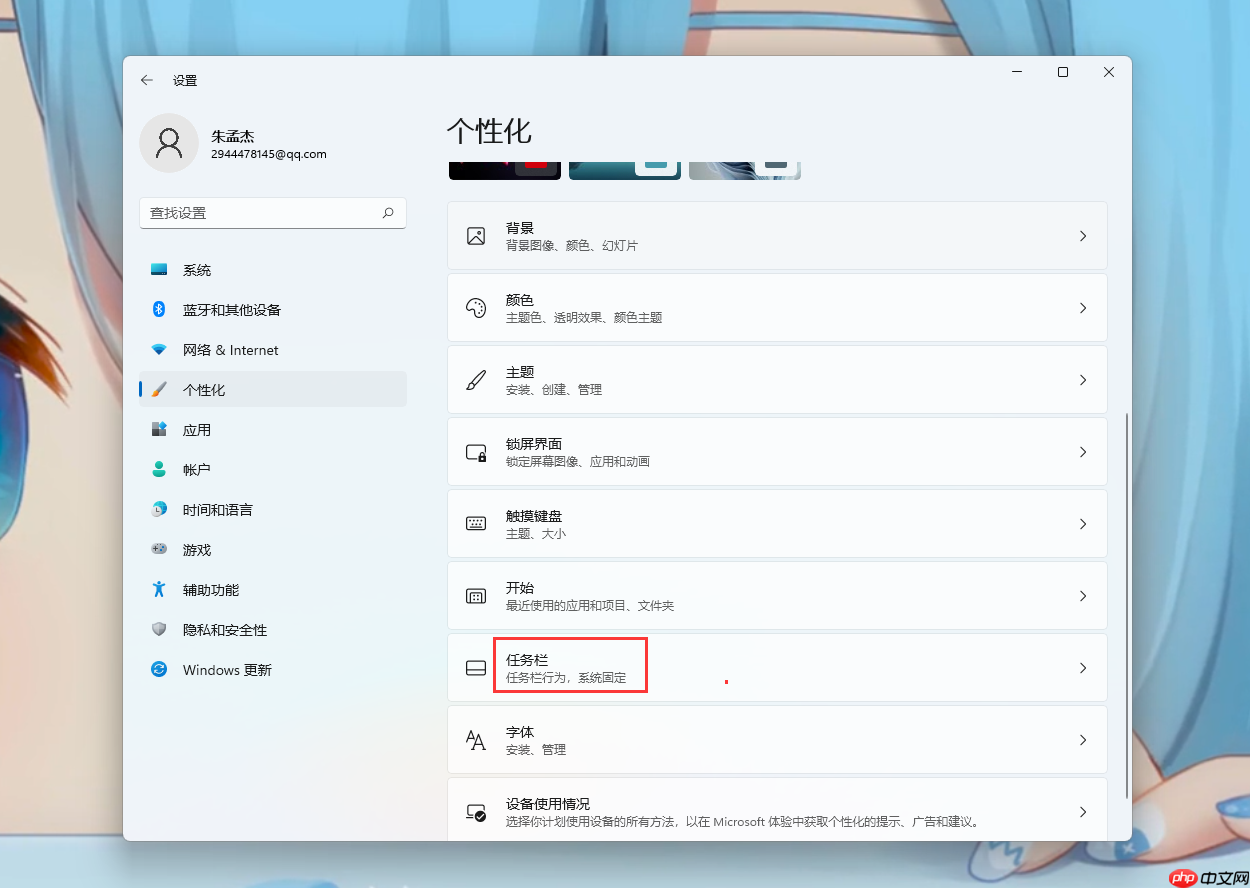
Task: Click the highlighted Taskbar icon
Action: point(475,665)
